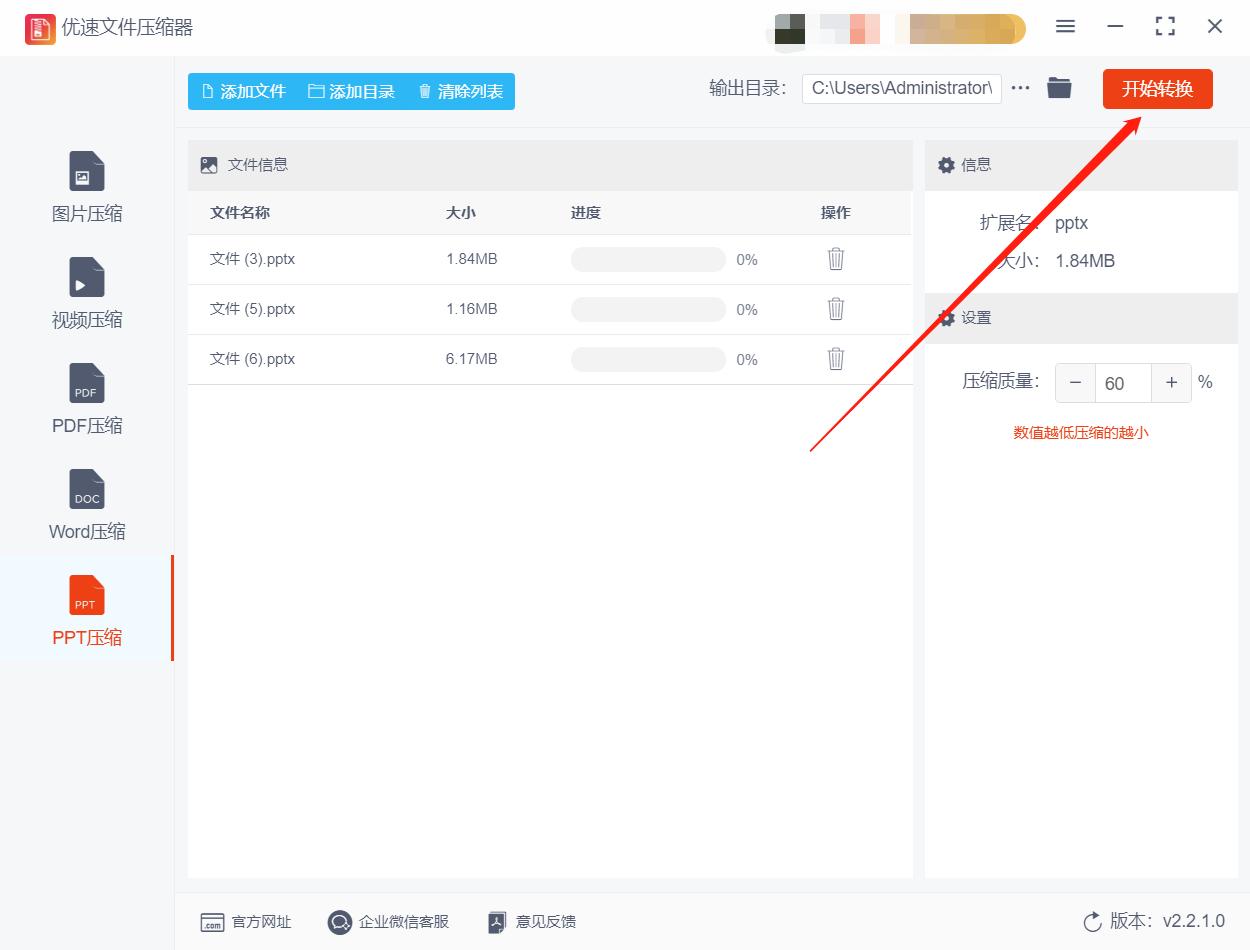
Task: Delete 文件 (3).pptx using its trash icon
Action: (x=835, y=259)
